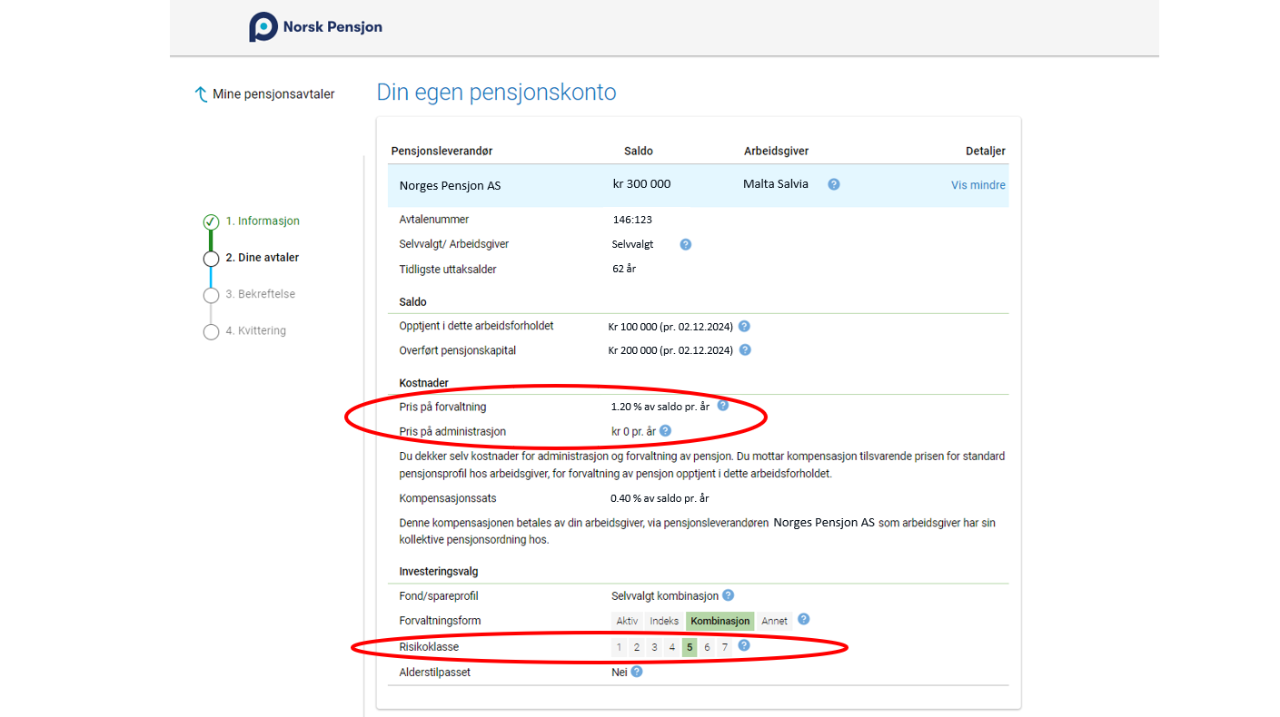
Task: Click the kr 300 000 balance
Action: point(642,184)
